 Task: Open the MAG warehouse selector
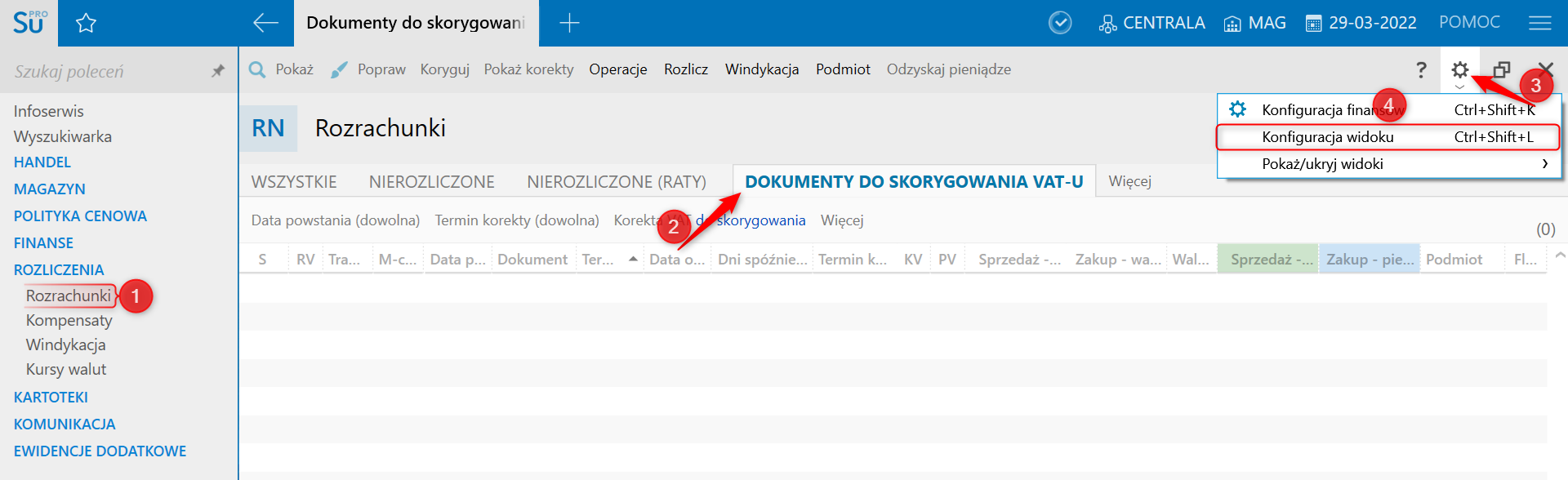click(1254, 23)
